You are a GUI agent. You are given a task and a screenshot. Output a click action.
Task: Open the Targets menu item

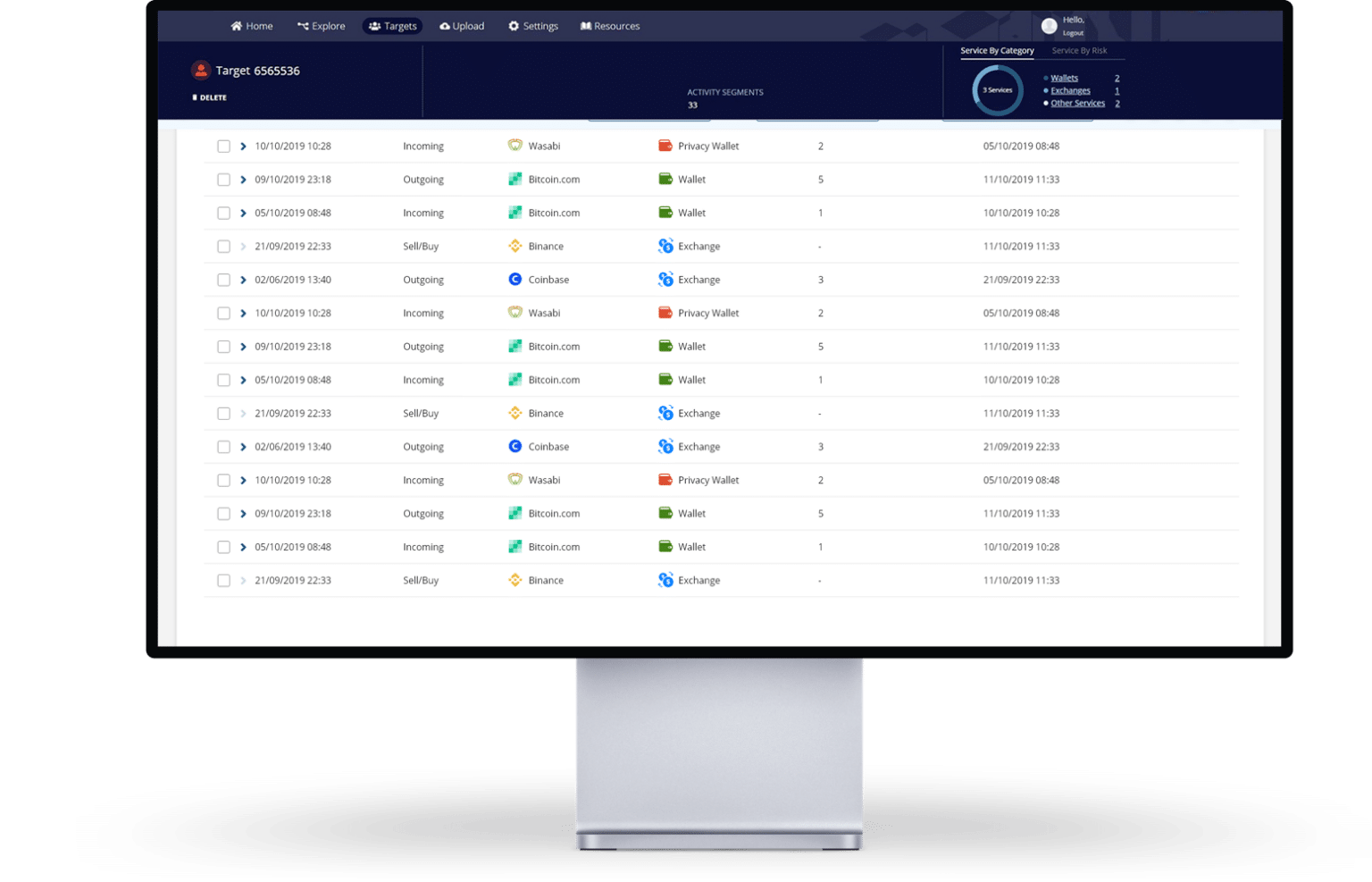pyautogui.click(x=392, y=26)
